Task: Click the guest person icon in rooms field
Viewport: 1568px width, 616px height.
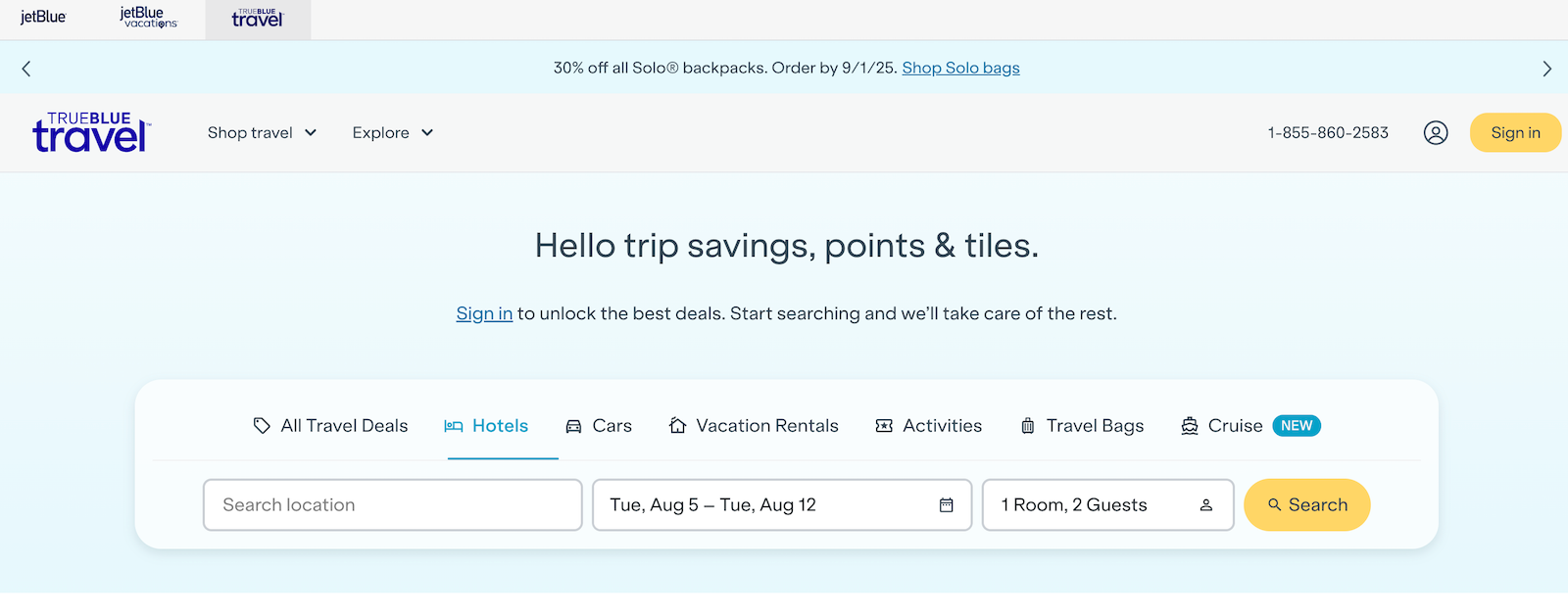Action: [x=1206, y=505]
